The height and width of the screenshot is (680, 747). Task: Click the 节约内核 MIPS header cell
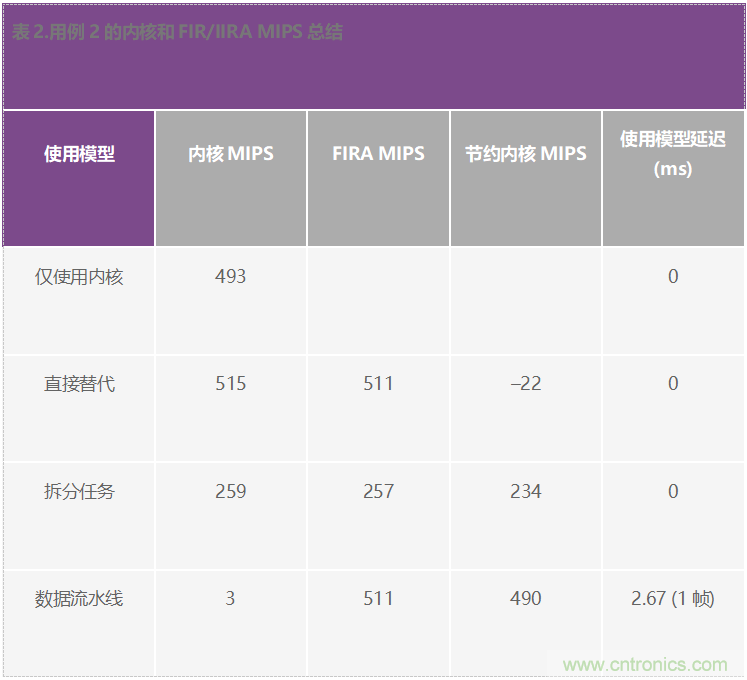click(526, 154)
